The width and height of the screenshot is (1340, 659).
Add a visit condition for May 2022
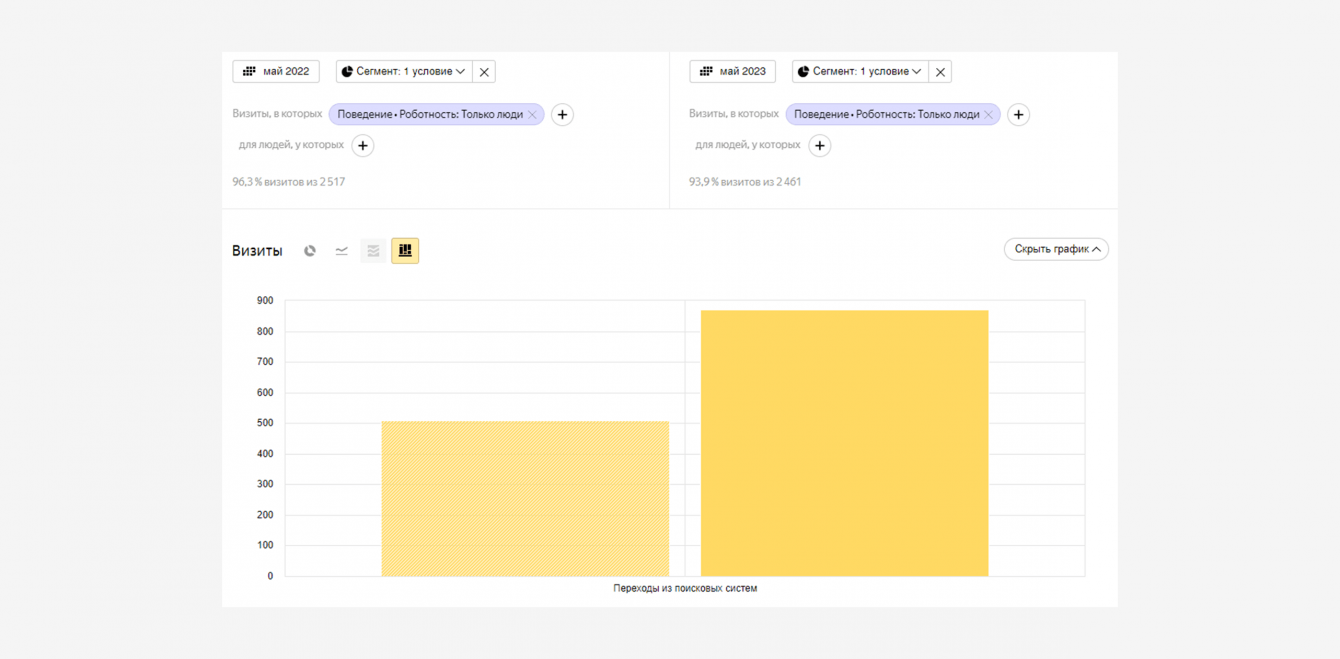click(x=562, y=115)
